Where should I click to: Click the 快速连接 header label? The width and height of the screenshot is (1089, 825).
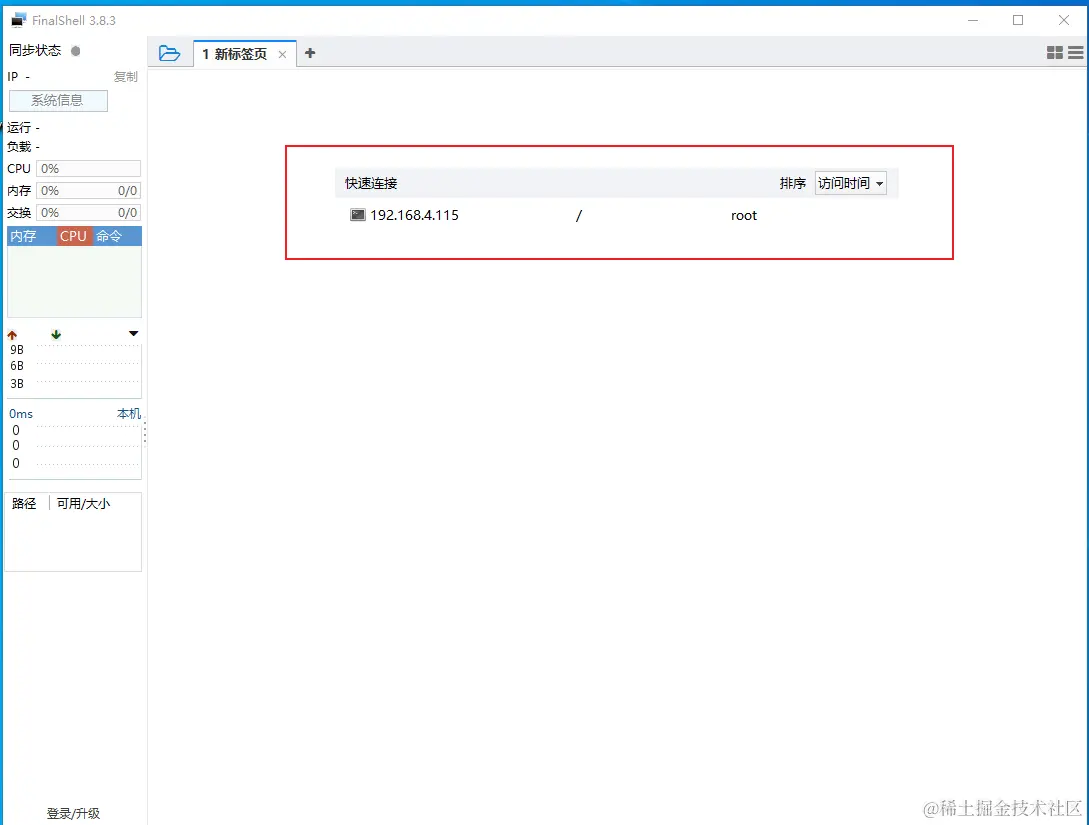click(371, 183)
